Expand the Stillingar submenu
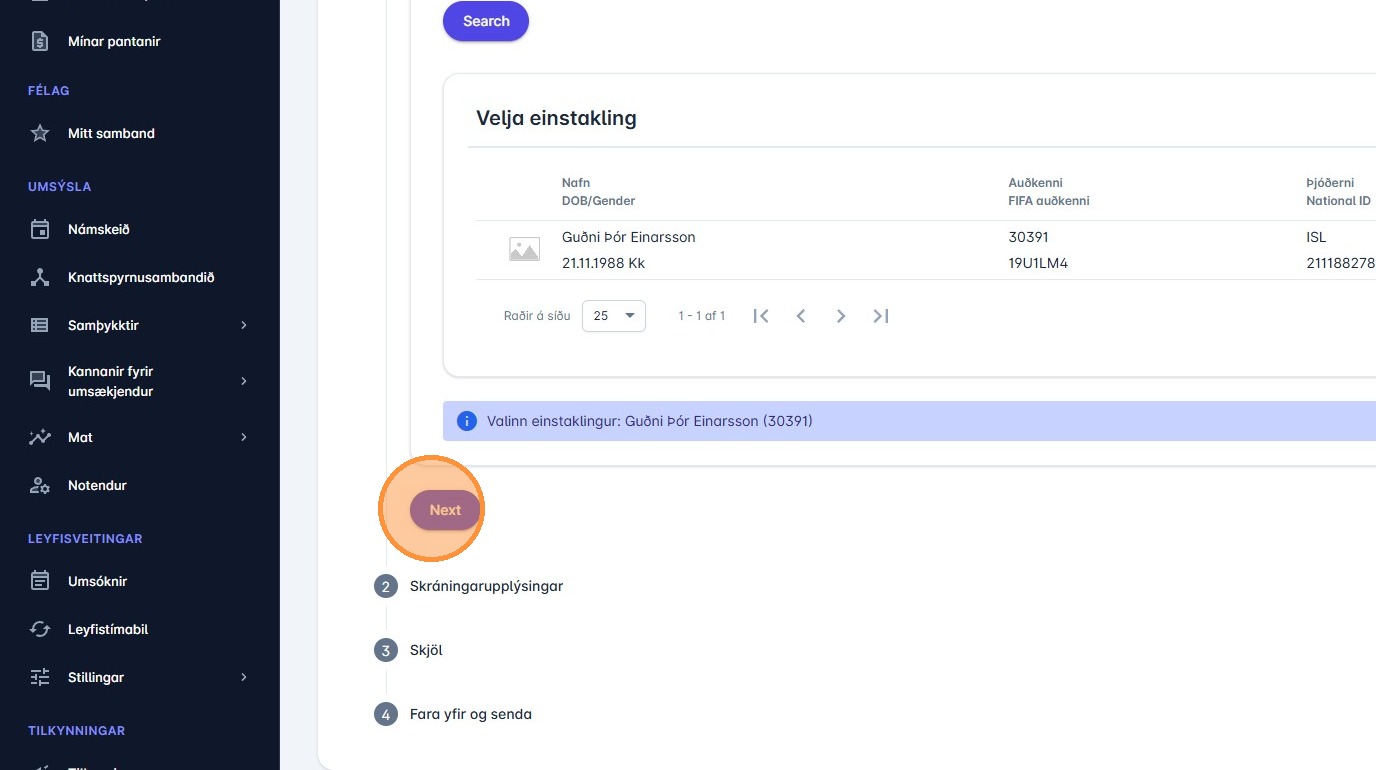Image resolution: width=1376 pixels, height=770 pixels. [x=243, y=677]
